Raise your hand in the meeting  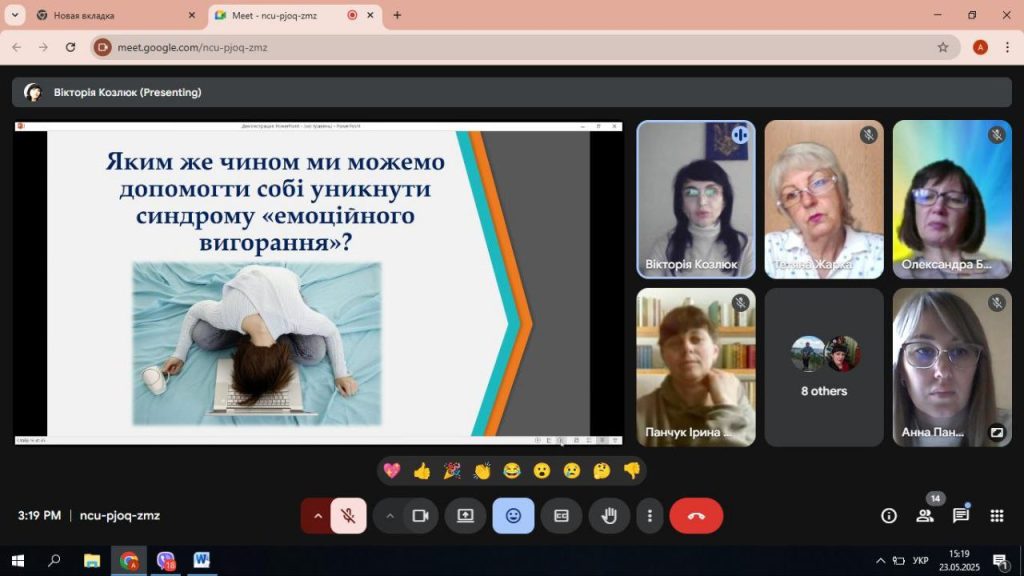coord(608,516)
